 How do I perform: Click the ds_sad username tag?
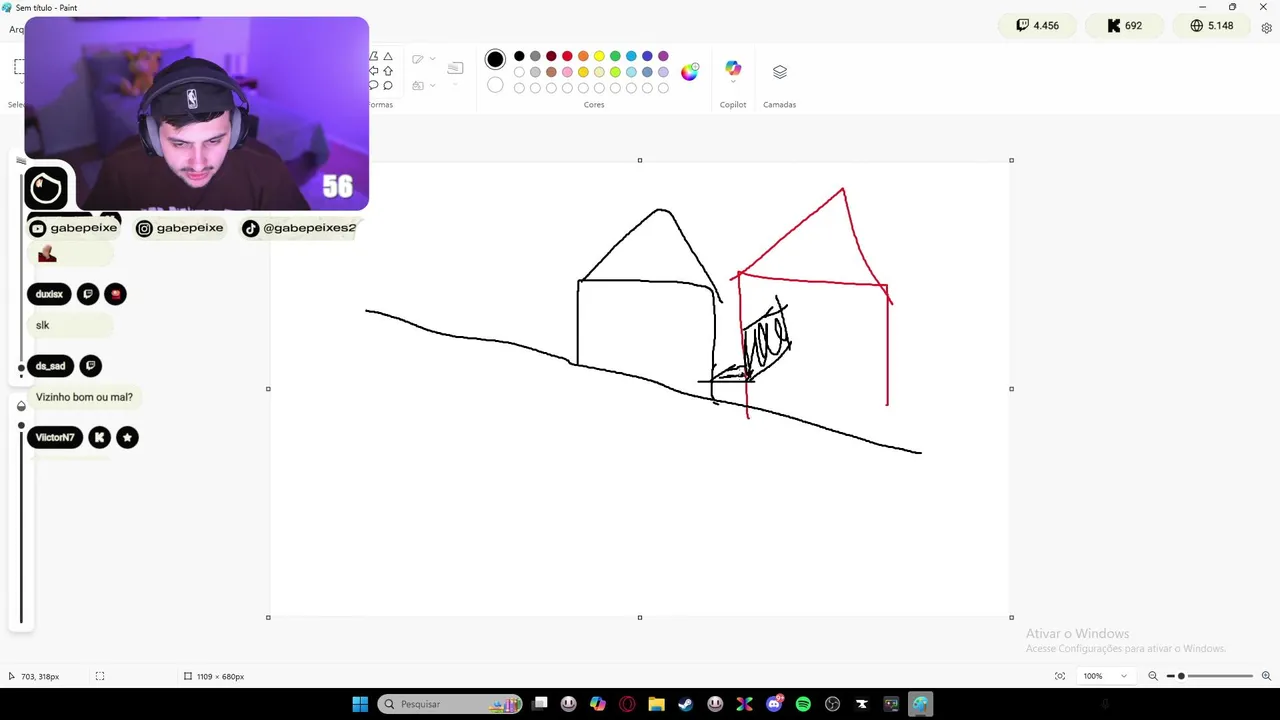[x=50, y=366]
